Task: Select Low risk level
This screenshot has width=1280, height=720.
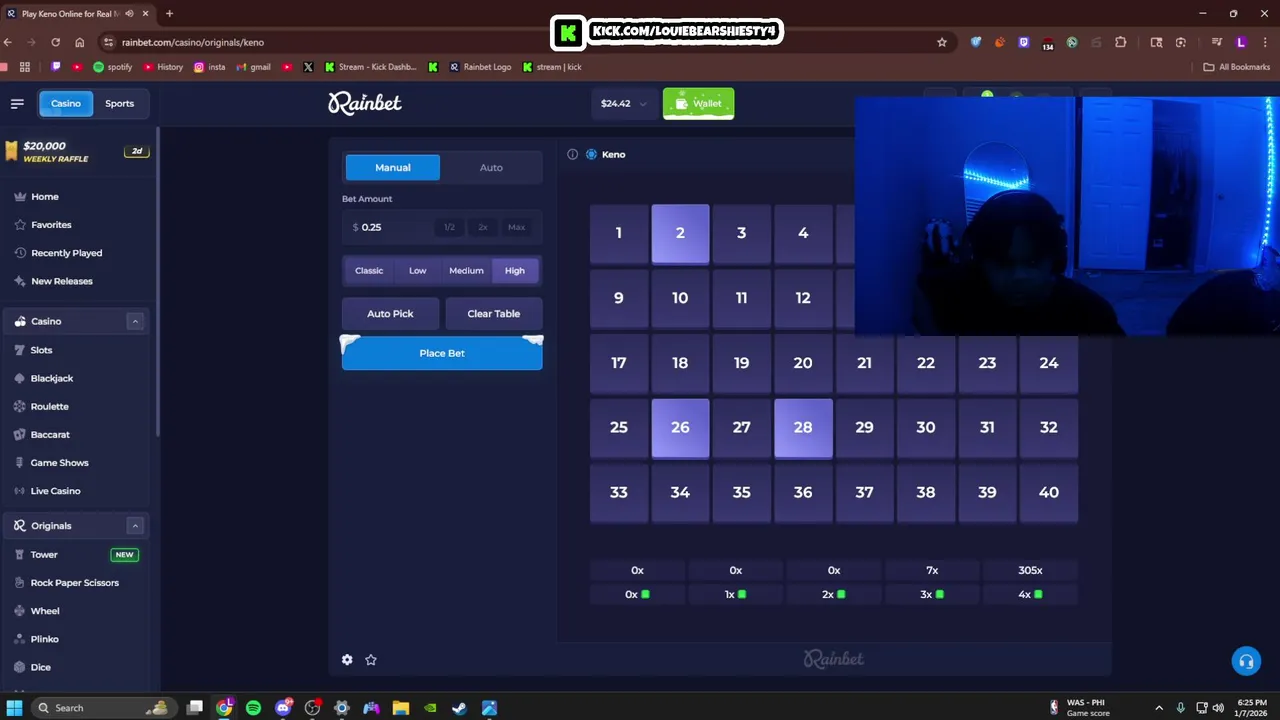Action: (x=418, y=271)
